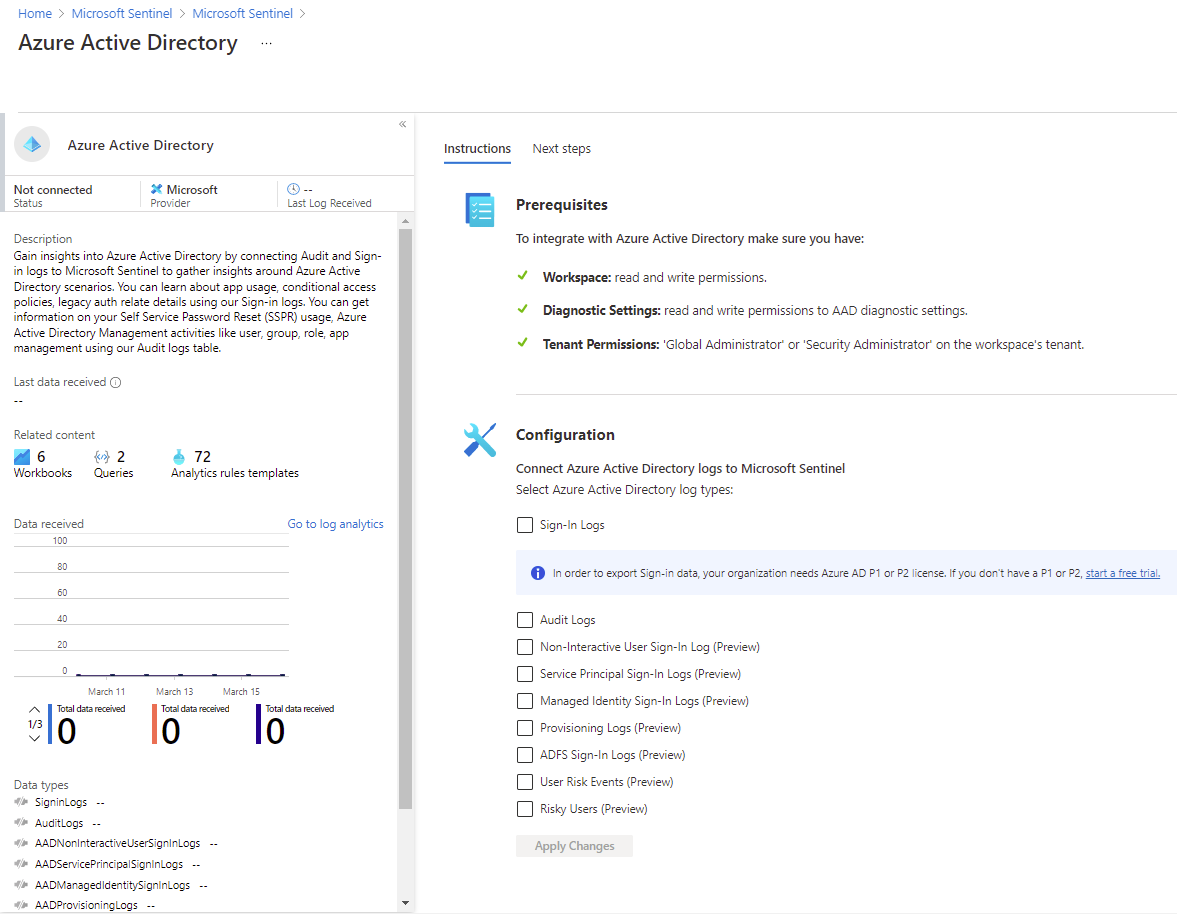
Task: Check Service Principal Sign-In Logs (Preview)
Action: 525,674
